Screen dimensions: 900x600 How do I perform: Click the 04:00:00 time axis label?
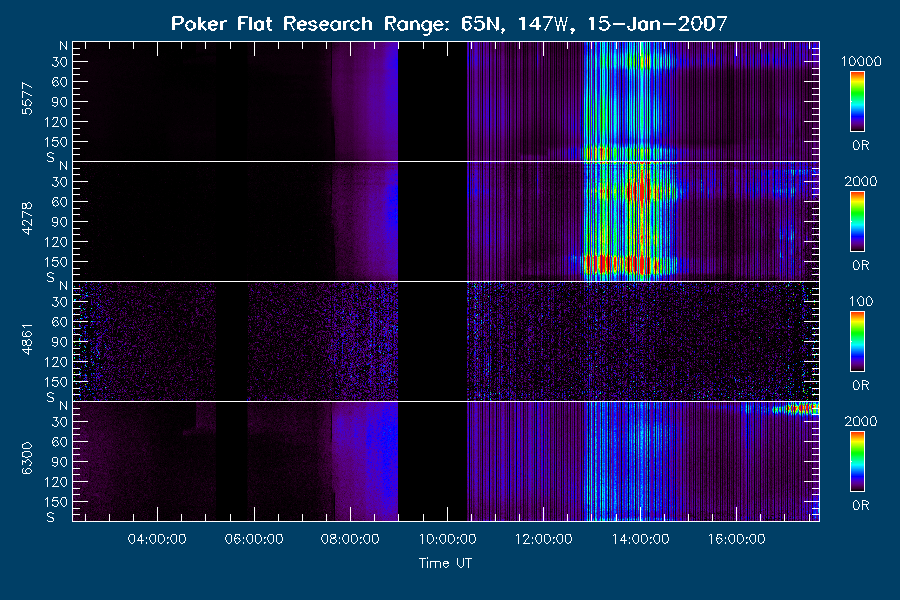click(x=157, y=539)
